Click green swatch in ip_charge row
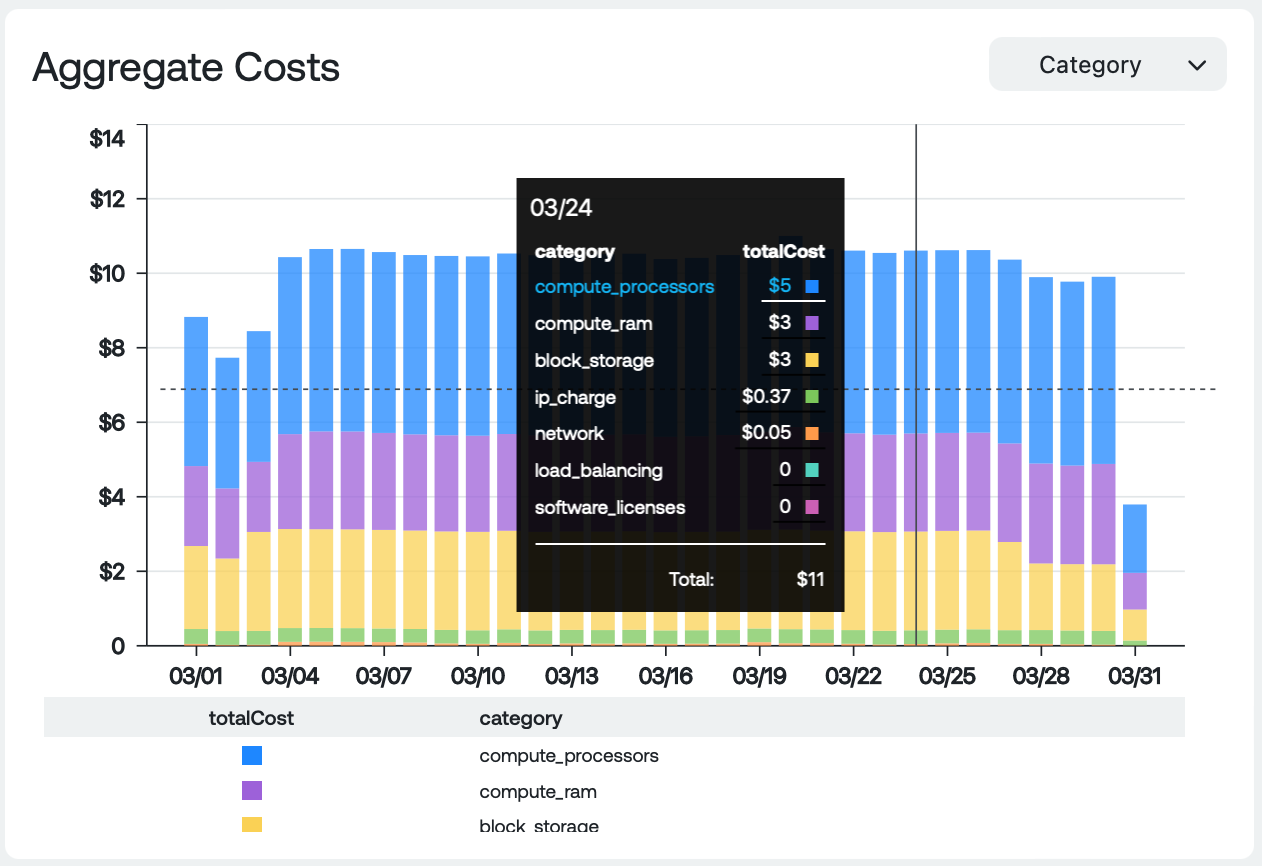1262x866 pixels. coord(812,397)
